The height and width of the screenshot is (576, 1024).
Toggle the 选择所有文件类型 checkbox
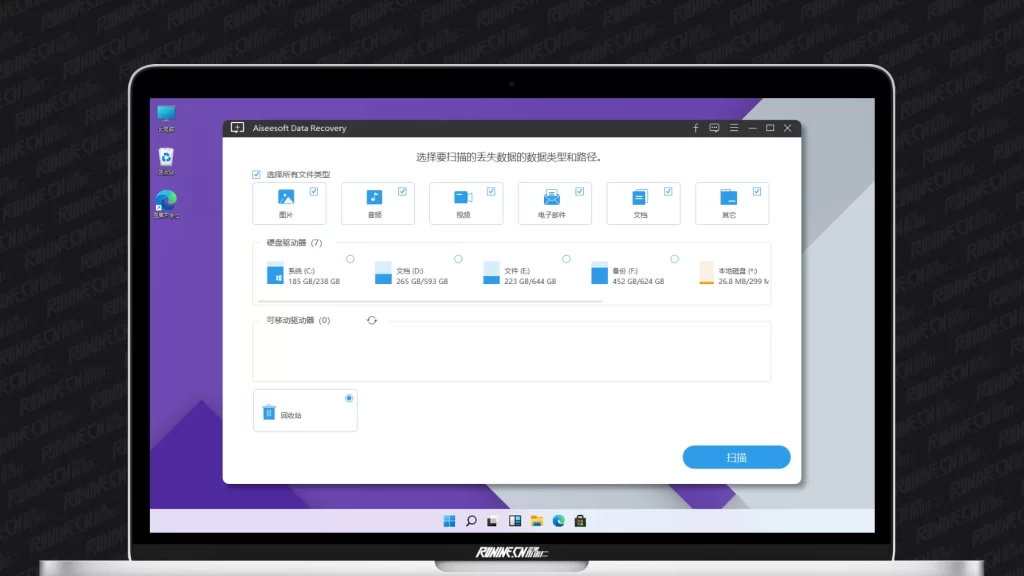pos(257,175)
